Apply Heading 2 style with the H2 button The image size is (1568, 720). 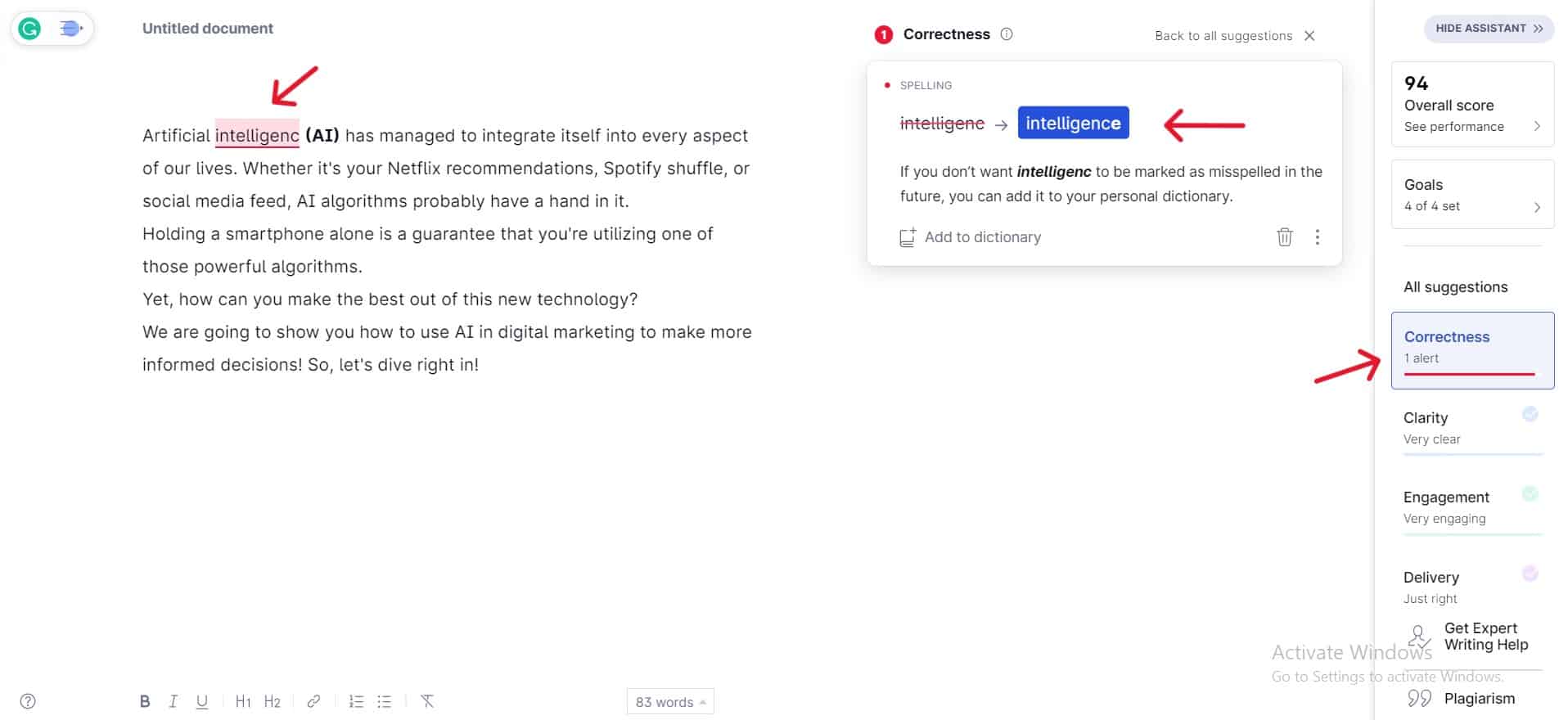point(273,701)
